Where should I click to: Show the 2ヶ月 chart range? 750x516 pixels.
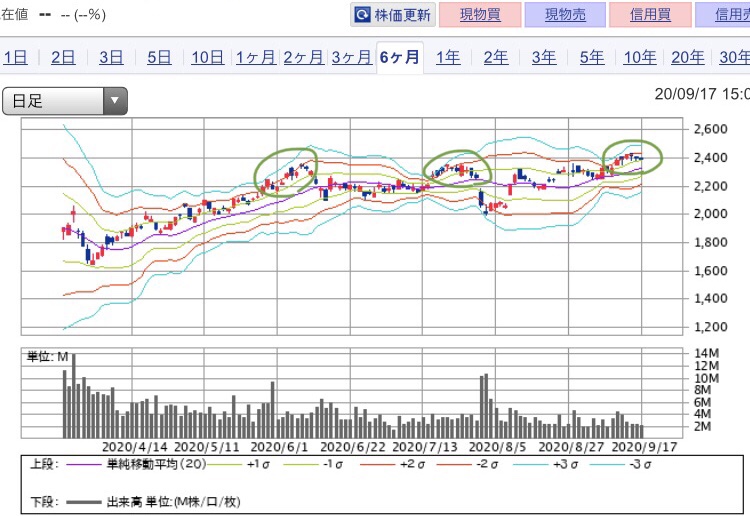tap(303, 57)
